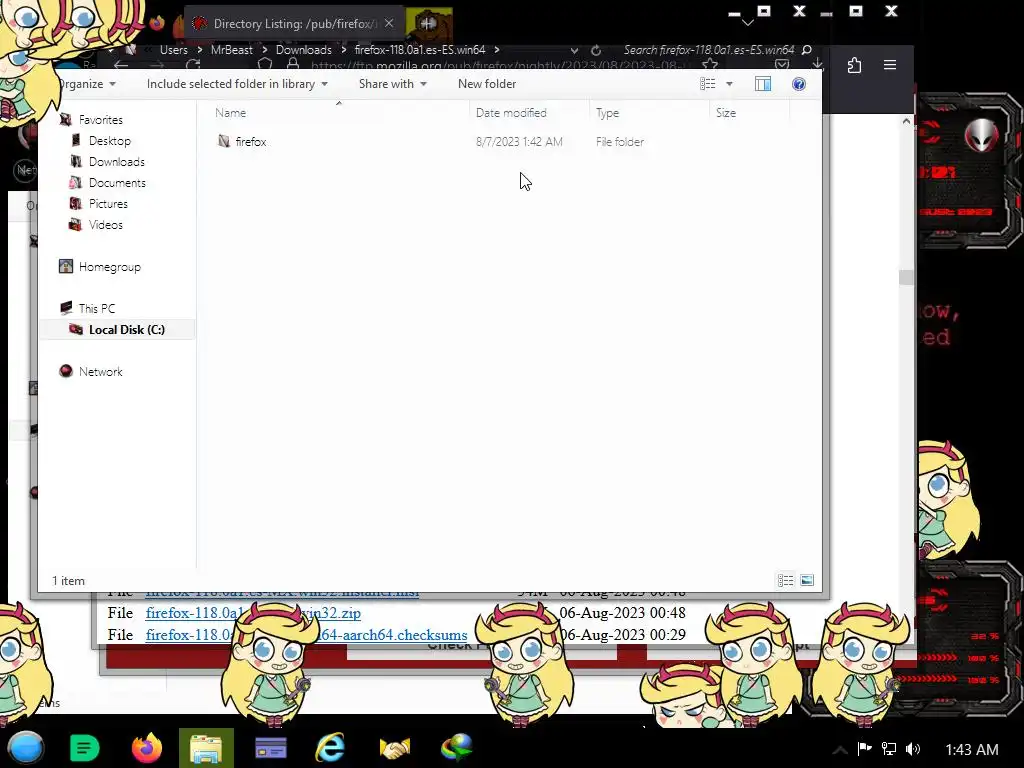
Task: Expand chevron between Downloads and firefox-118.0a1 breadcrumb
Action: click(x=344, y=50)
